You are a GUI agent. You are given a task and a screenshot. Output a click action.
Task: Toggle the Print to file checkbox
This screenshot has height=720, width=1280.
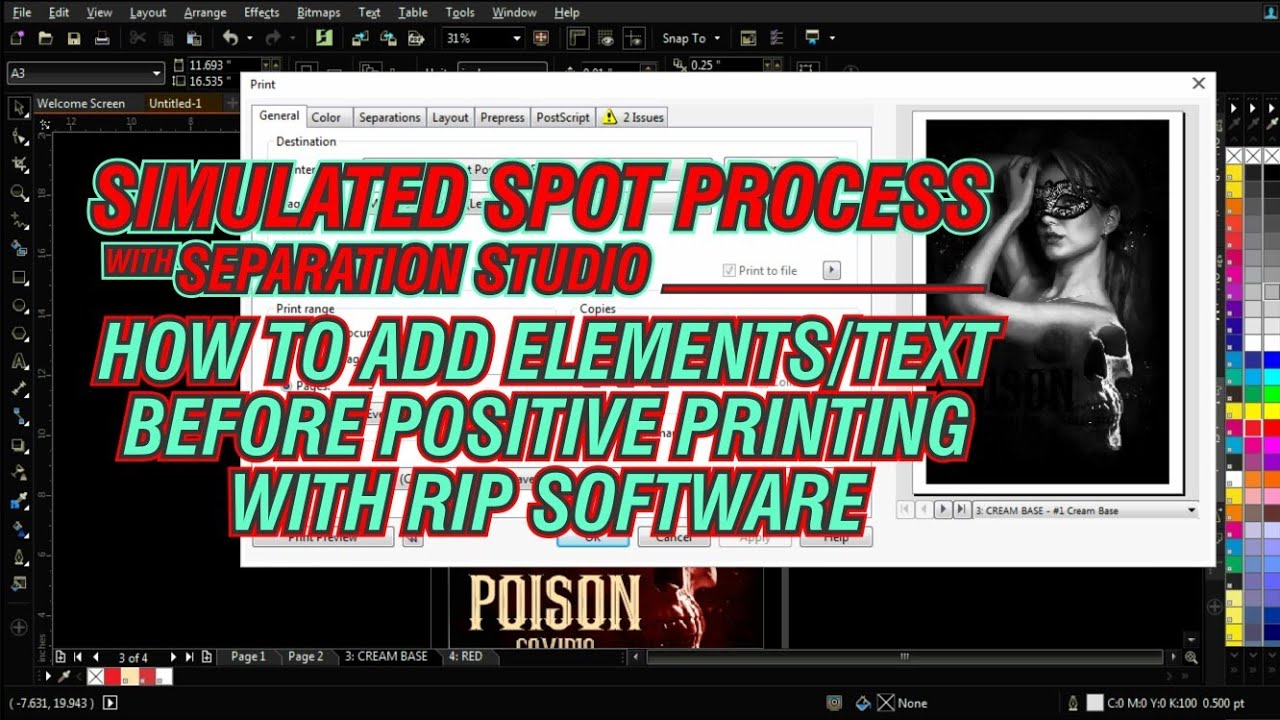pyautogui.click(x=729, y=271)
